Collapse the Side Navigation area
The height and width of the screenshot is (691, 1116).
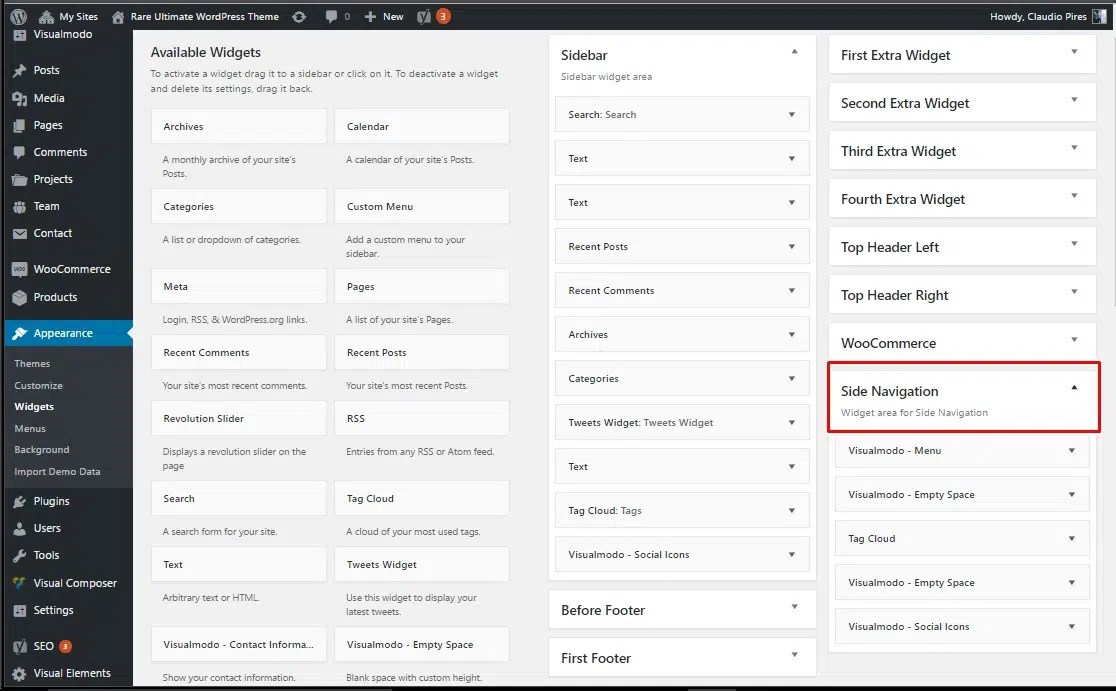[1074, 388]
